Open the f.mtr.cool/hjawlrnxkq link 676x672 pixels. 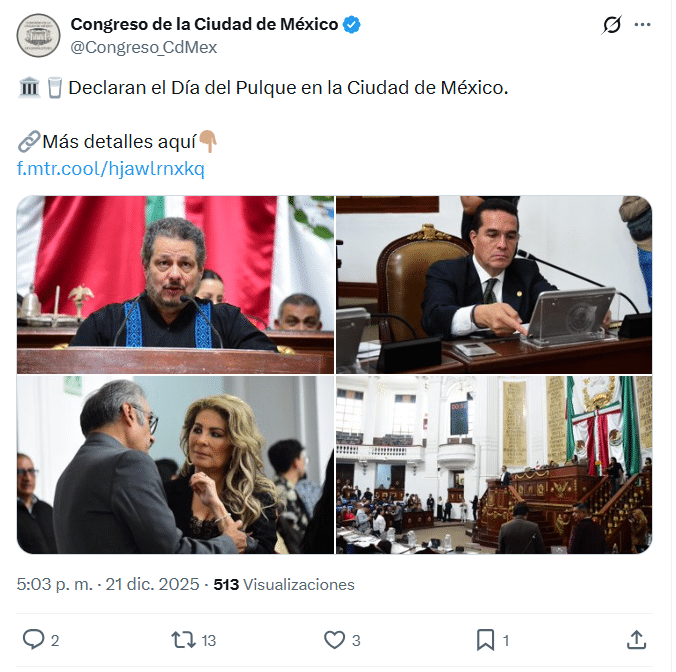pyautogui.click(x=110, y=169)
